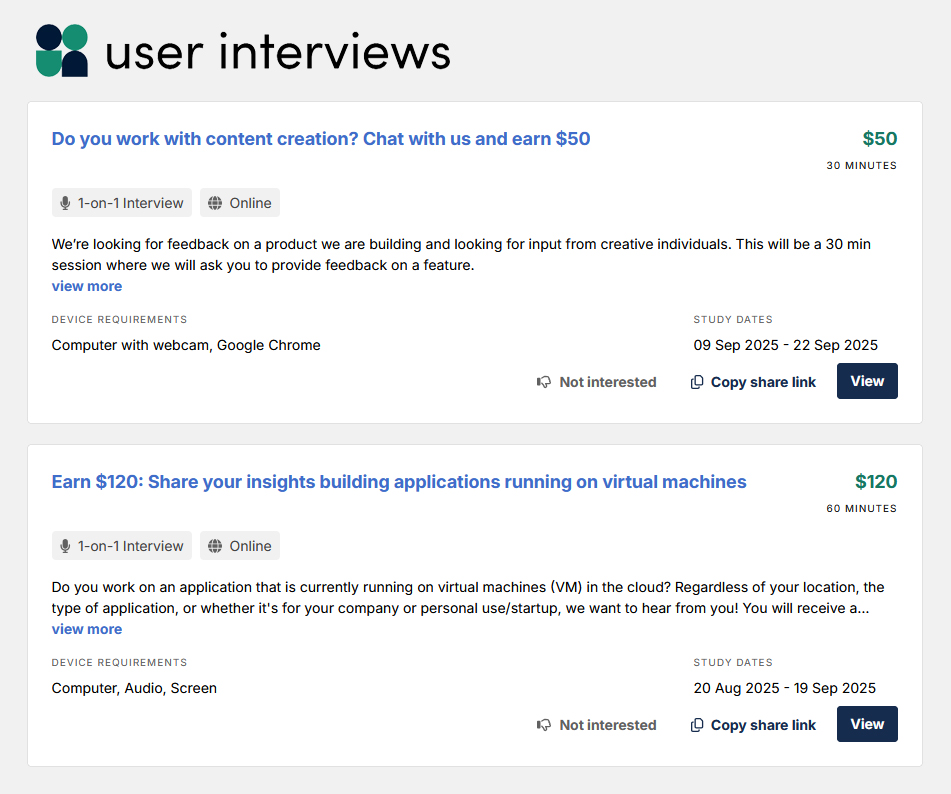951x794 pixels.
Task: Mark content creation study Not interested
Action: click(597, 382)
